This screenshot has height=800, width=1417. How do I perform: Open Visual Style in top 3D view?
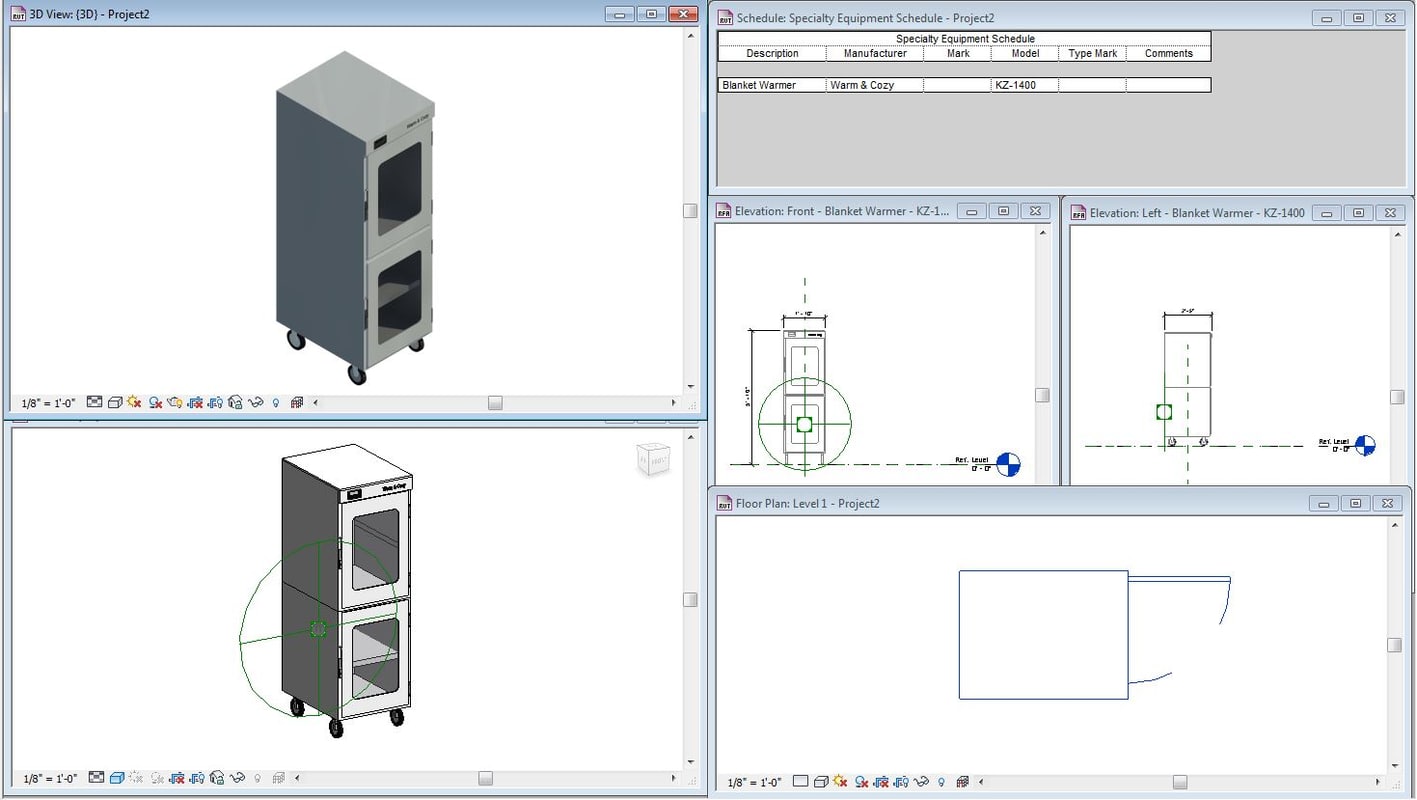click(x=115, y=402)
